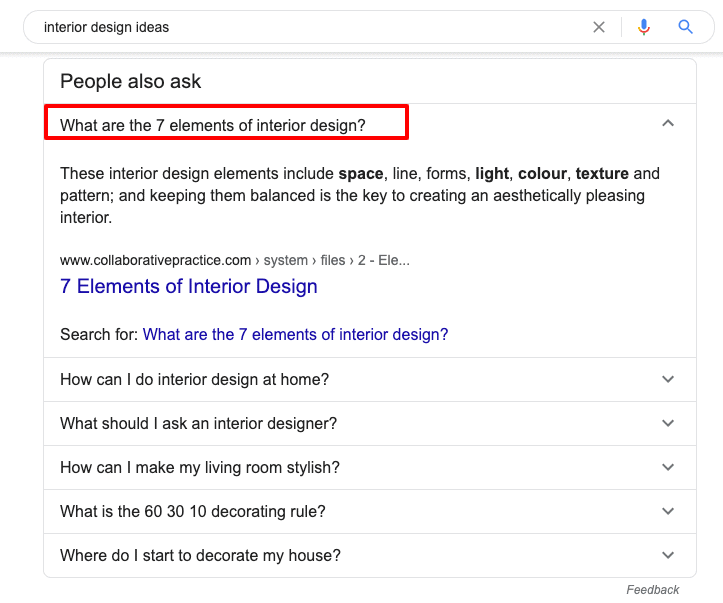The width and height of the screenshot is (723, 603).
Task: Start voice search with the microphone icon
Action: click(644, 27)
